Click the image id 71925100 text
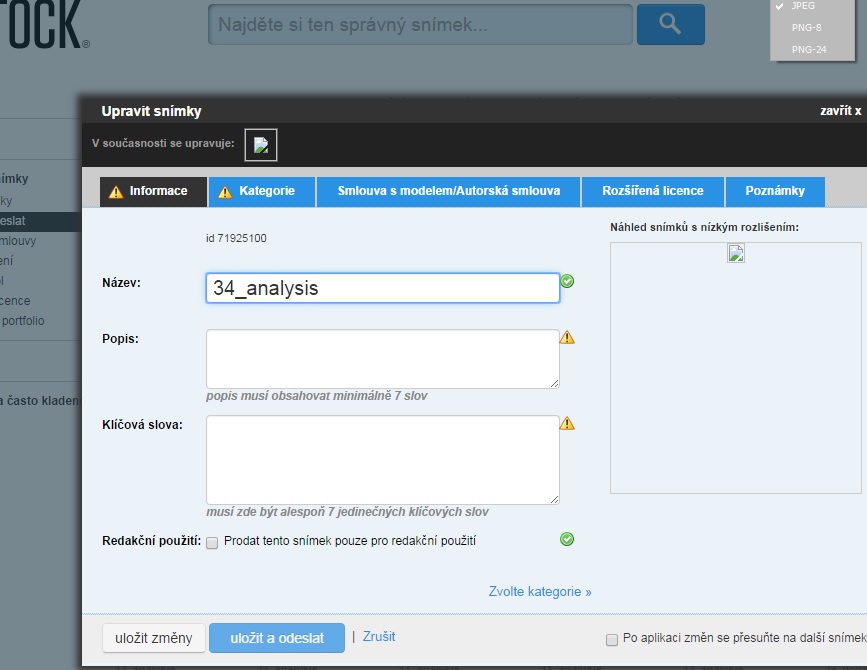Screen dimensions: 867x670 click(x=236, y=238)
